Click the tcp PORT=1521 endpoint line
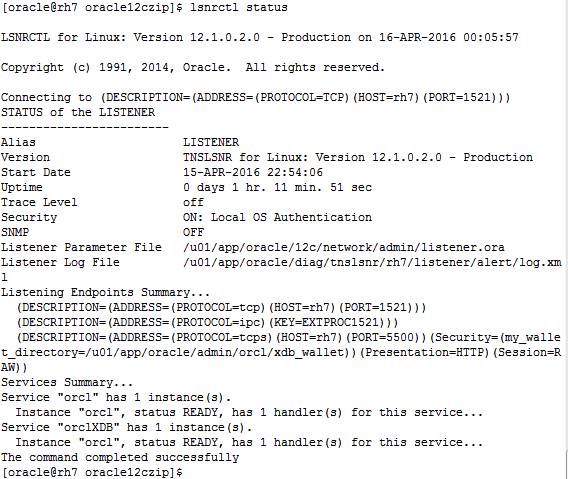Viewport: 568px width, 479px height. pos(221,308)
